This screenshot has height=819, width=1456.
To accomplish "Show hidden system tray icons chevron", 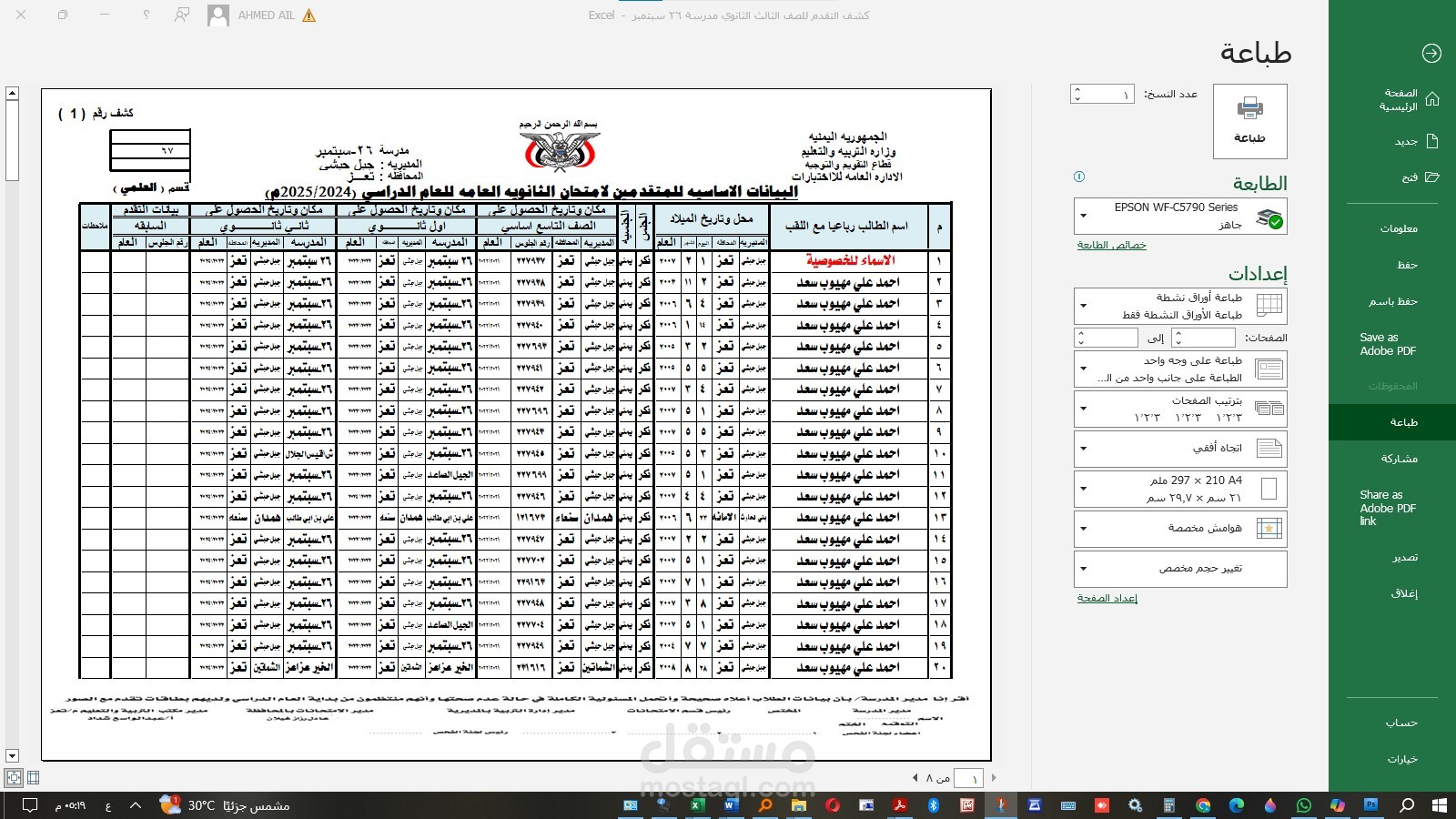I will [136, 805].
